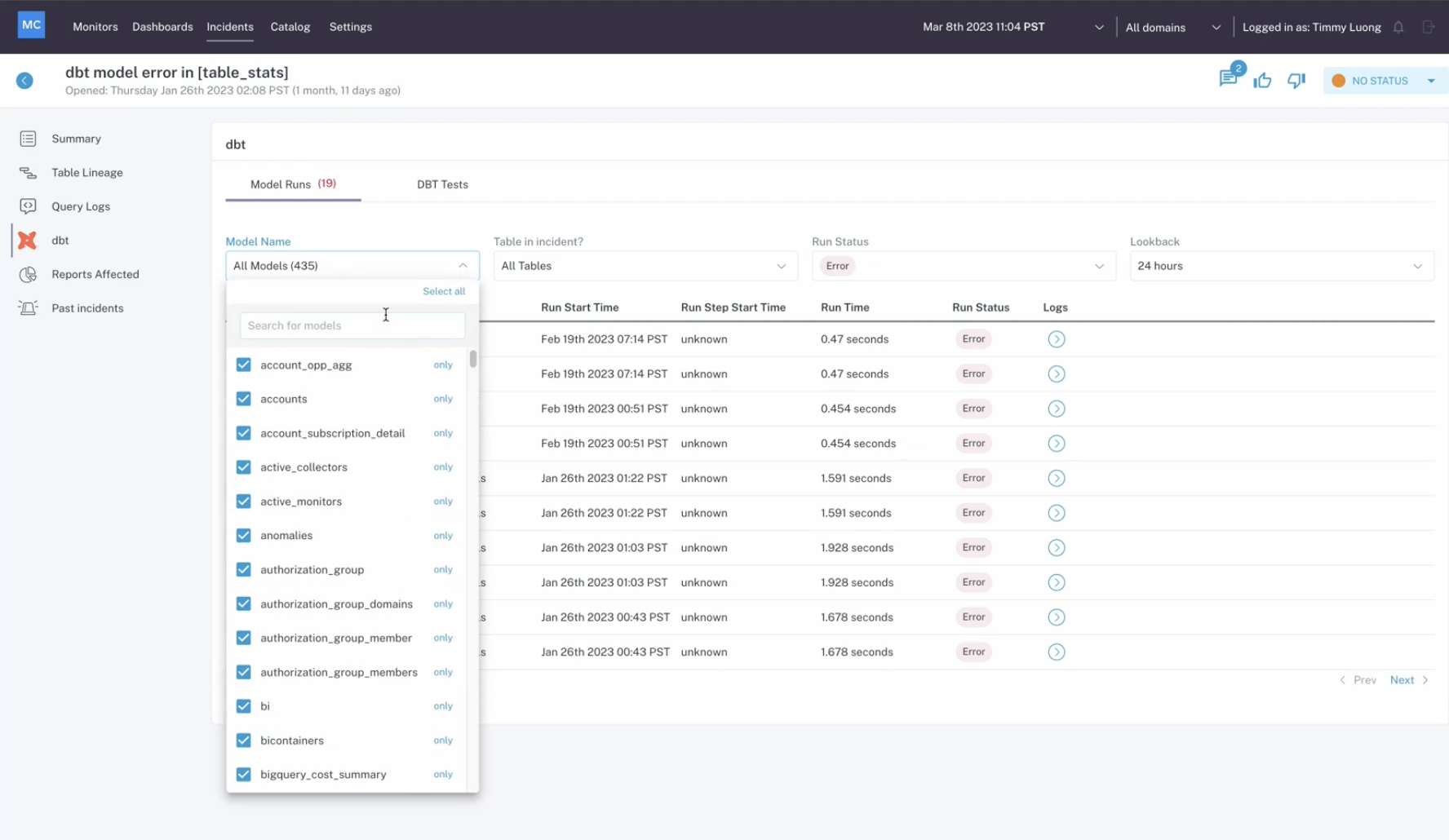This screenshot has height=840, width=1449.
Task: Open the Run Status Error dropdown
Action: (964, 266)
